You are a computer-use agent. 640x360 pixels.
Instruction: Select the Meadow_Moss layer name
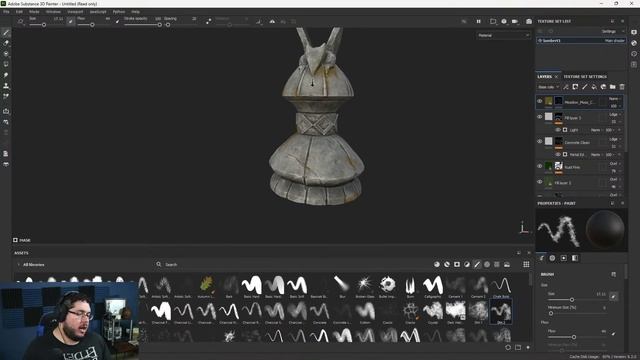(x=579, y=102)
